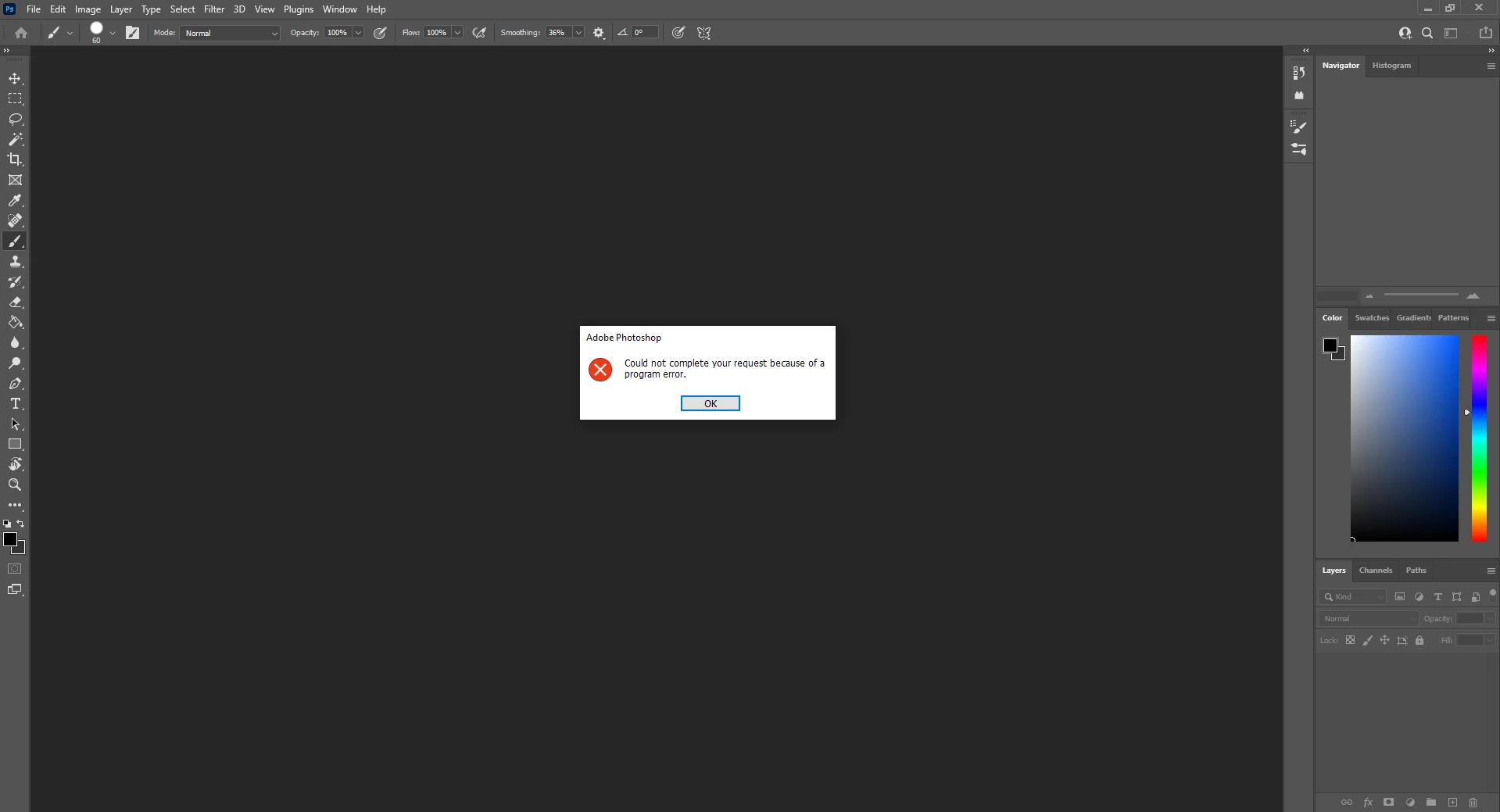Screen dimensions: 1500x812
Task: Select the Frame tool
Action: 15,180
